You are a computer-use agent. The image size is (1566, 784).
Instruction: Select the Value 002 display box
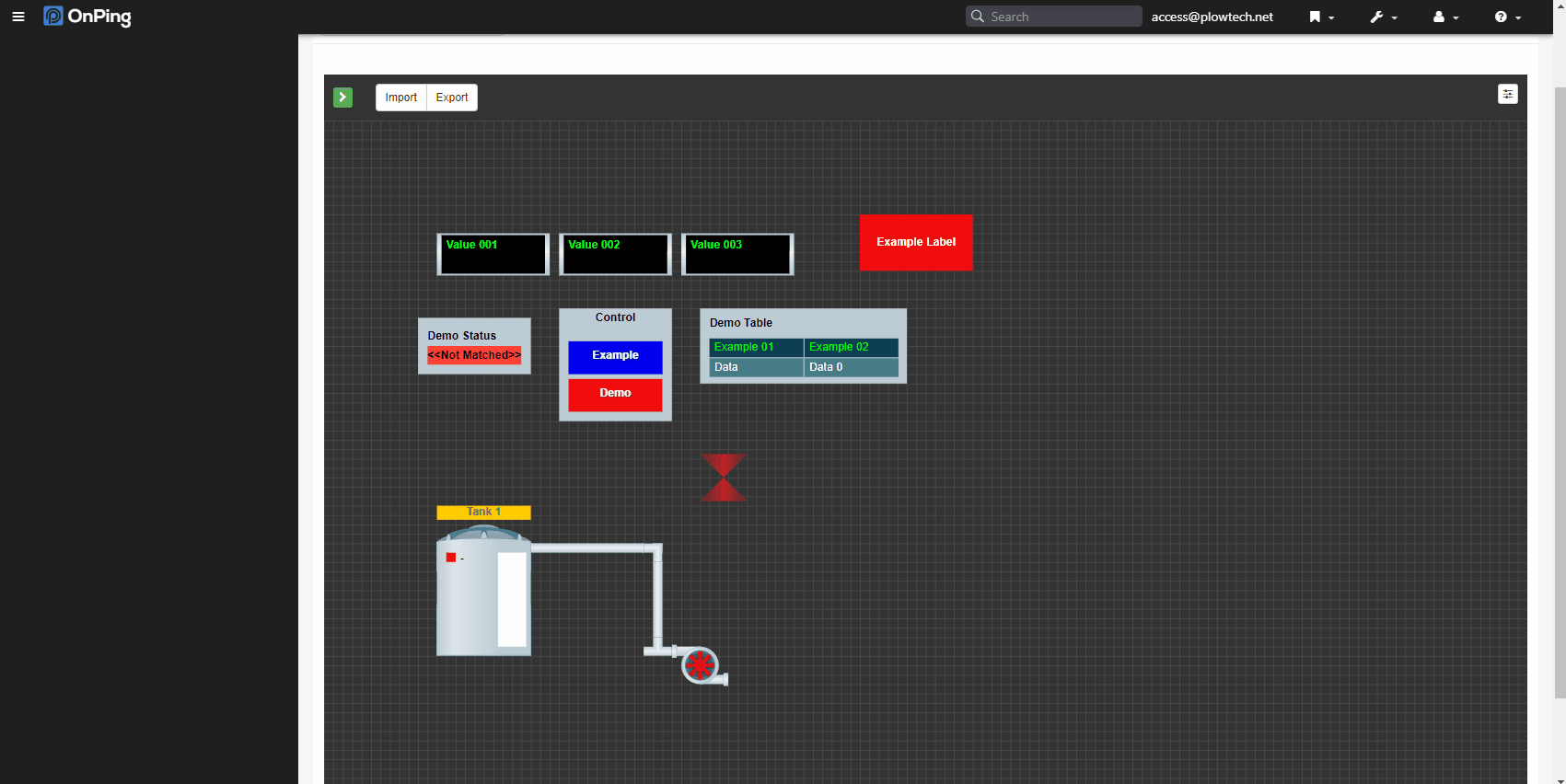point(615,255)
